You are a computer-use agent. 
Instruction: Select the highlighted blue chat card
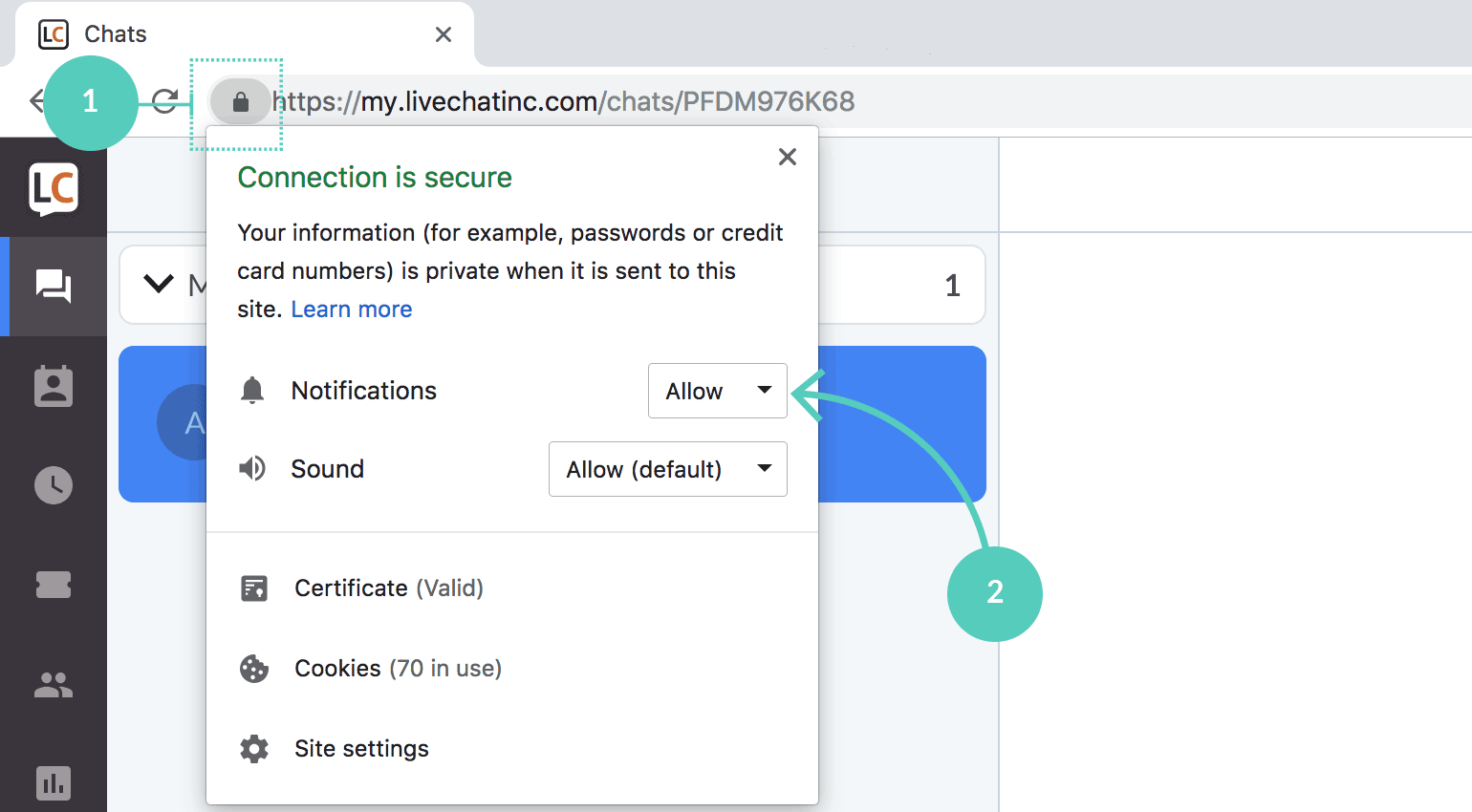point(552,424)
